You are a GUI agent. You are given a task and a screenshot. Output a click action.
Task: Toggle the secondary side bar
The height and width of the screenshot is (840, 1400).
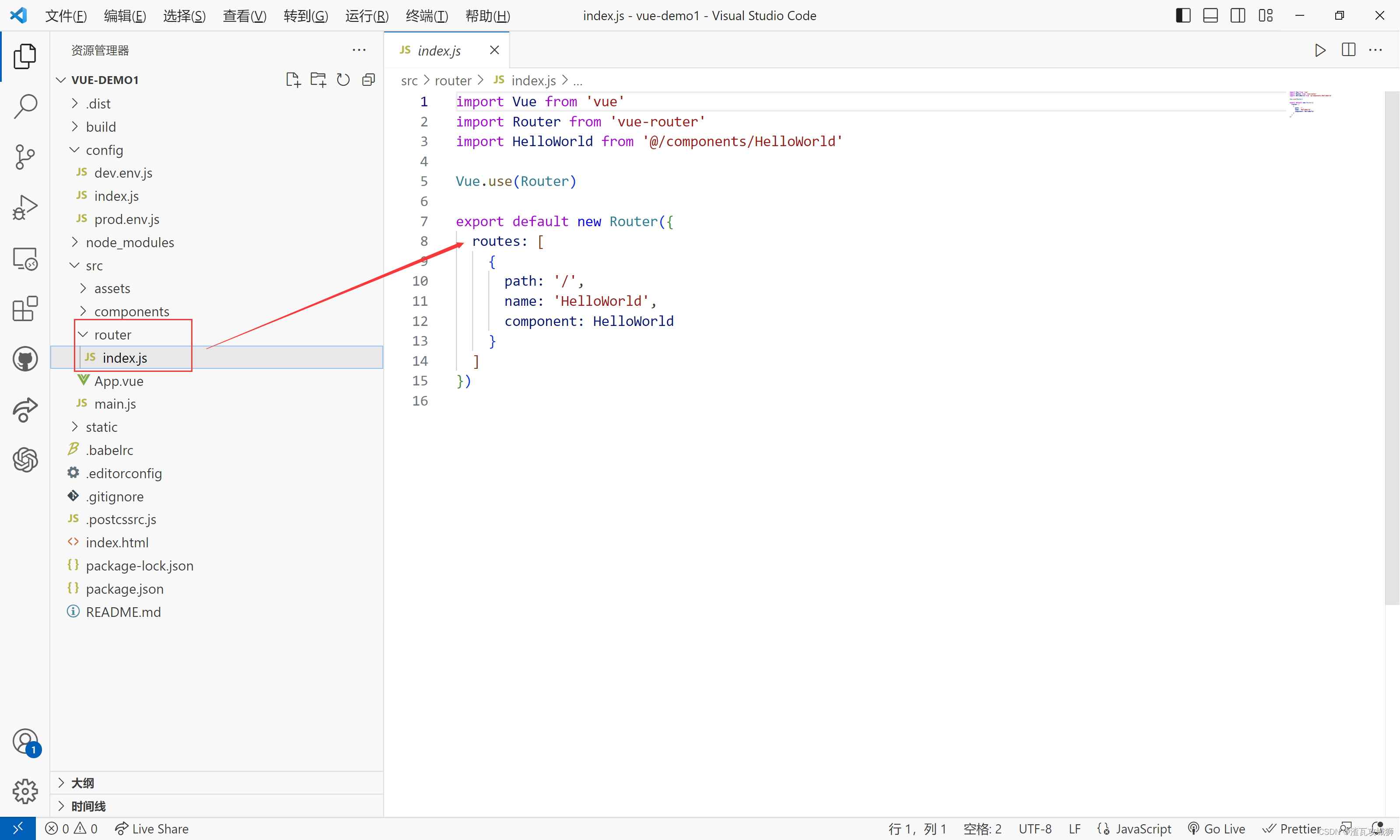click(x=1238, y=15)
